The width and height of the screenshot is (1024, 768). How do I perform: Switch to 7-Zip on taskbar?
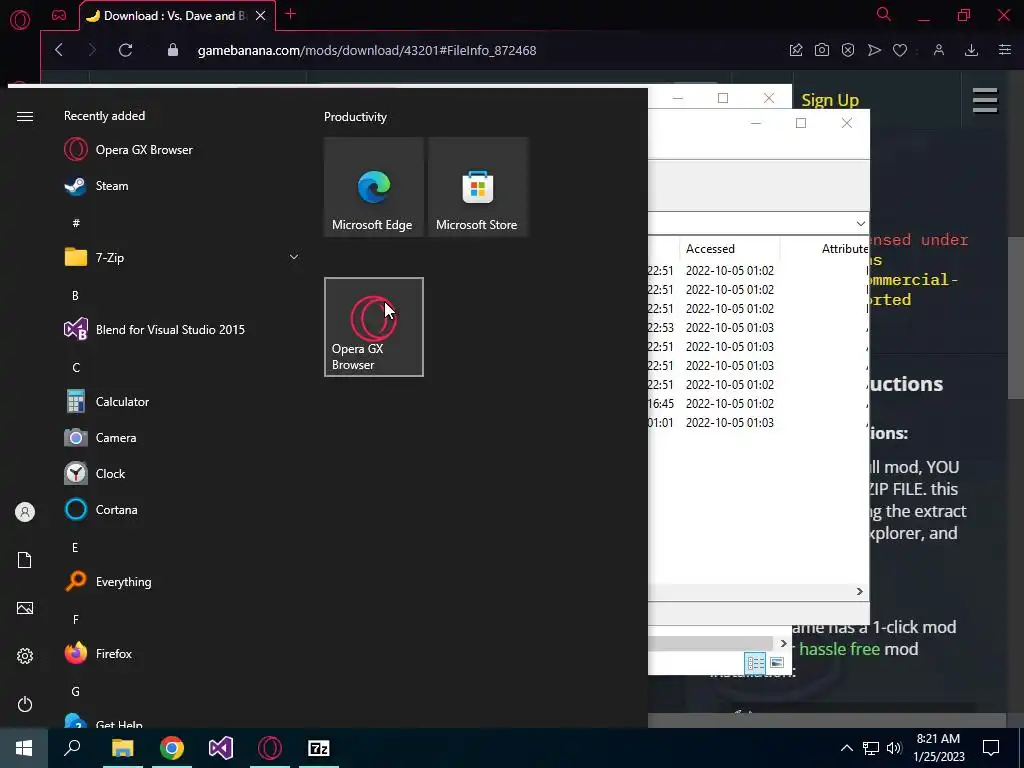[319, 748]
